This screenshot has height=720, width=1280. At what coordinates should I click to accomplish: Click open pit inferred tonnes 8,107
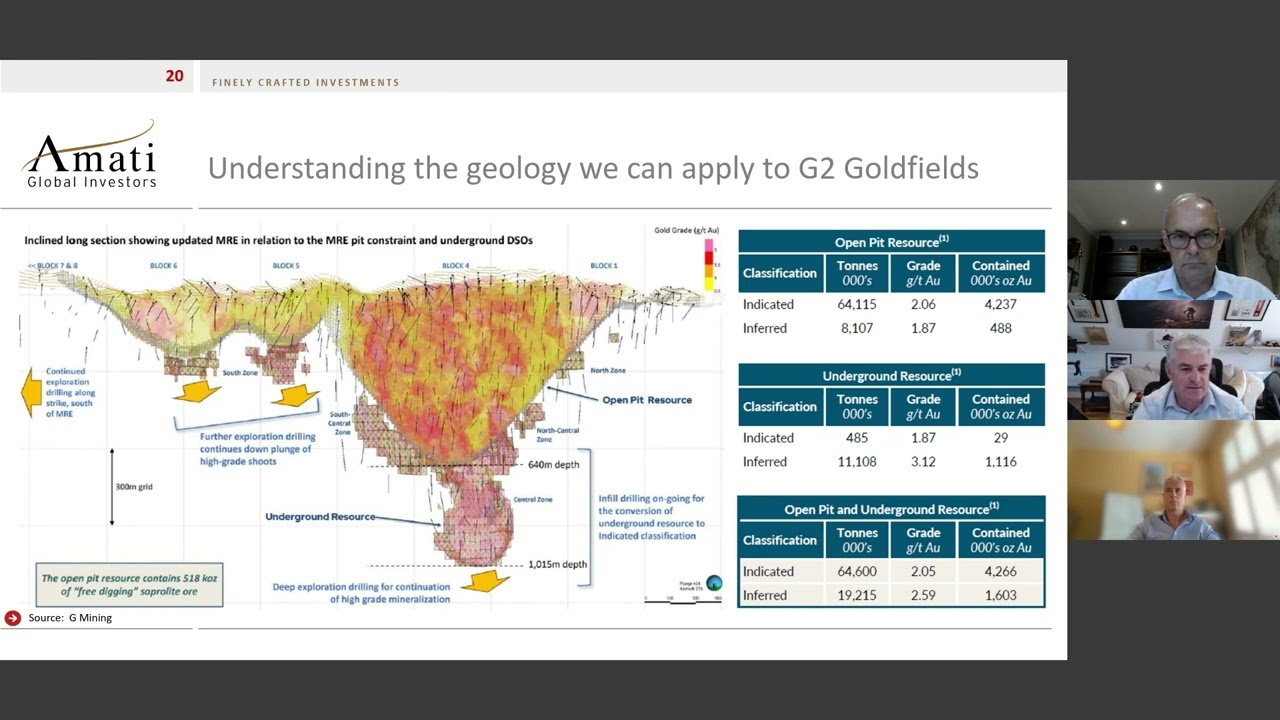point(857,328)
